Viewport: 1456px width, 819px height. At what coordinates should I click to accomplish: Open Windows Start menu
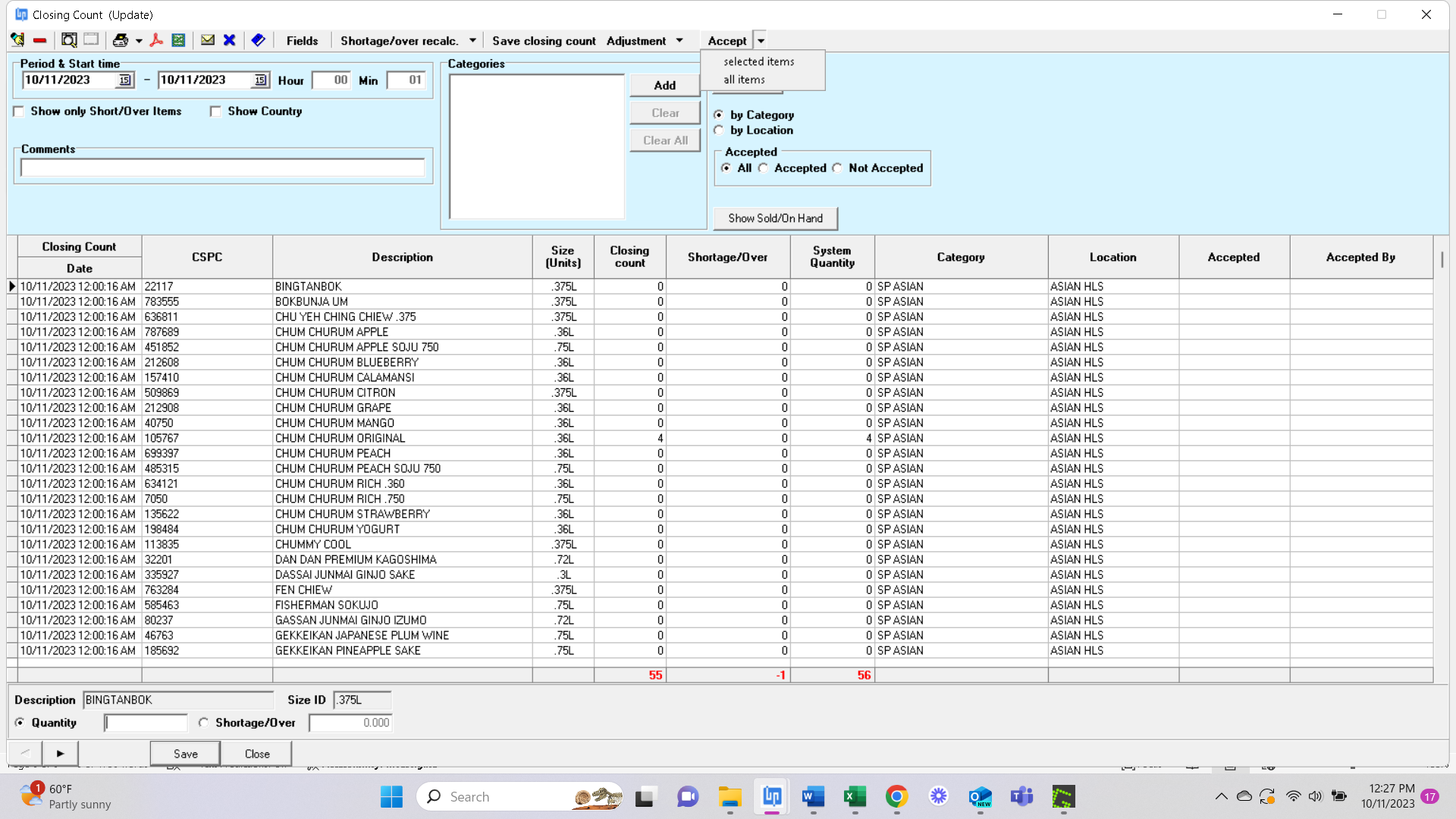(391, 797)
